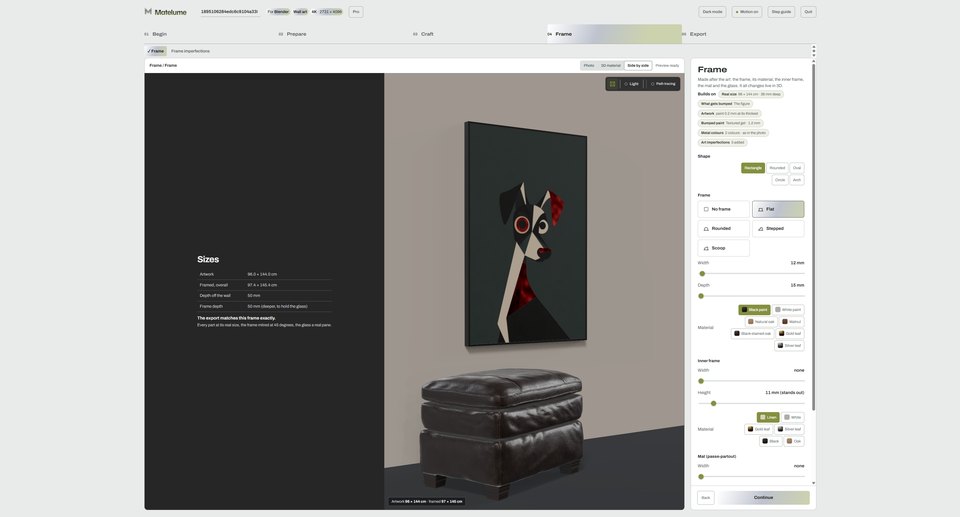The width and height of the screenshot is (960, 517).
Task: Go to the Prepare step
Action: pyautogui.click(x=345, y=34)
